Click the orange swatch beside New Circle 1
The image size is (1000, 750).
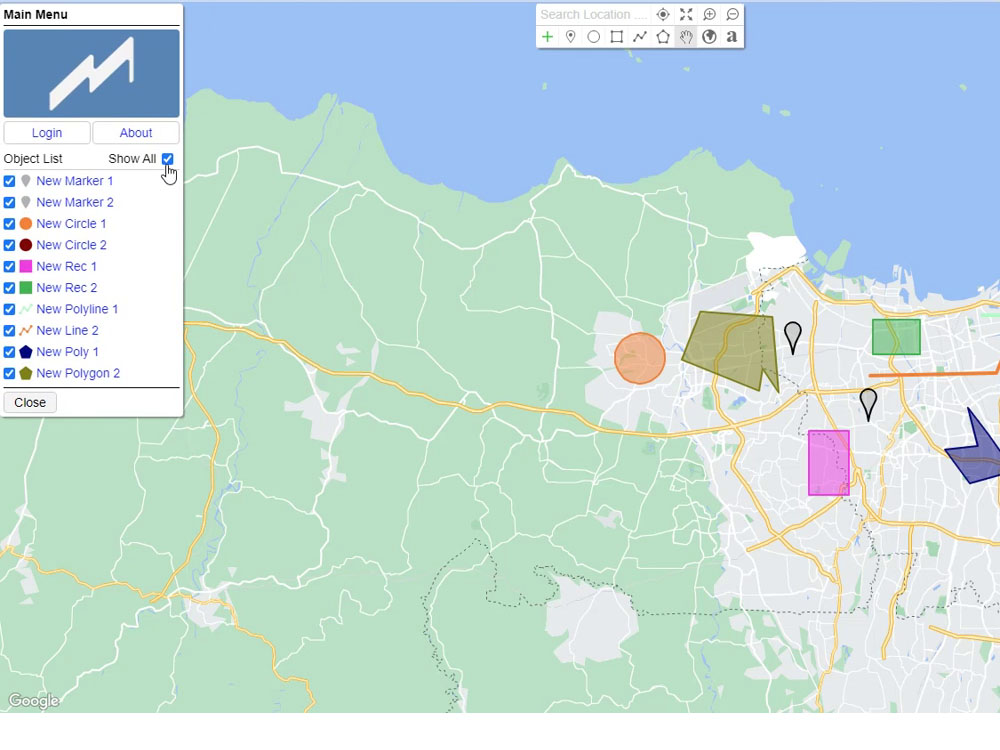26,224
